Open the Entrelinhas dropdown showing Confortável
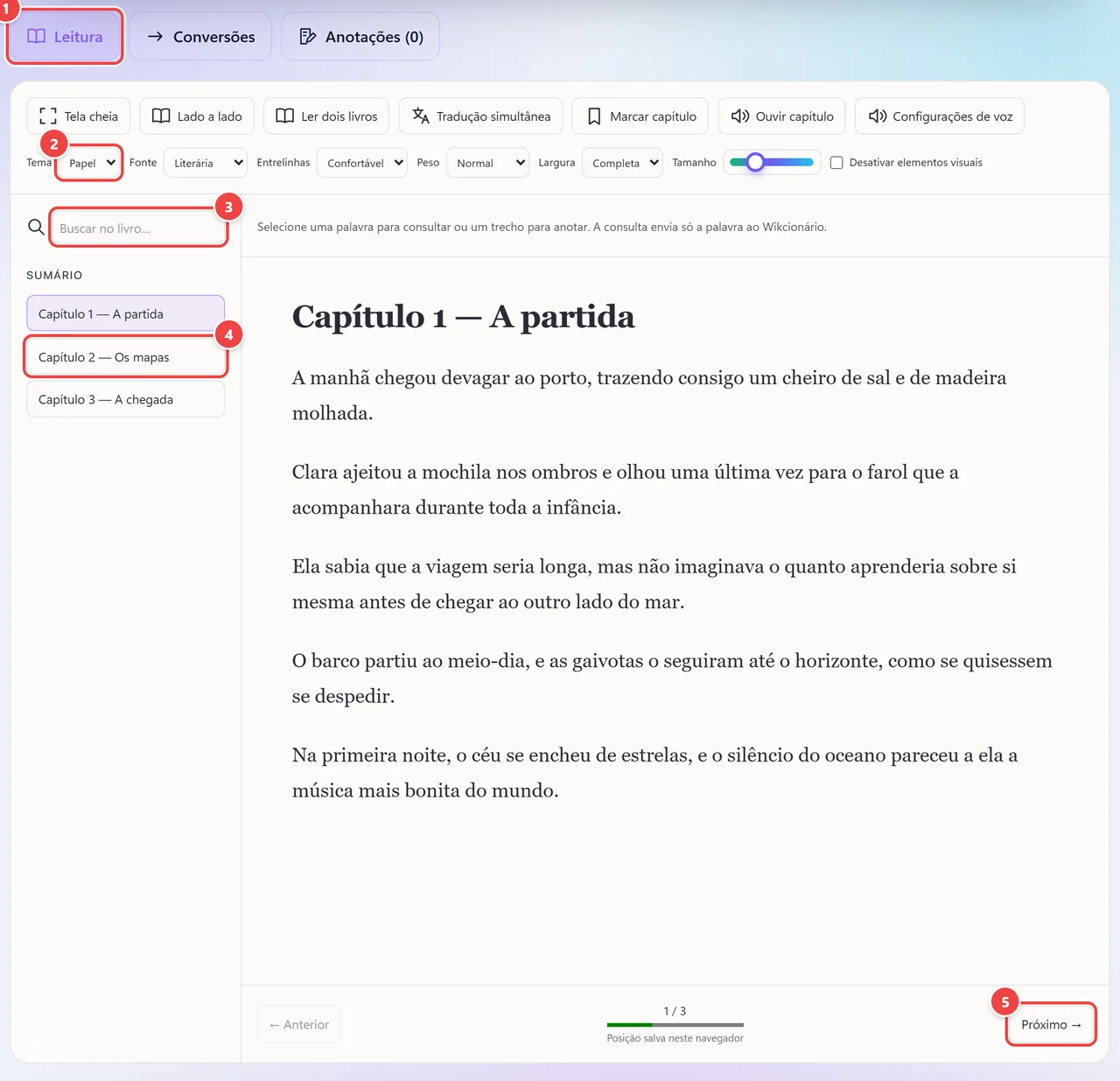 coord(361,163)
